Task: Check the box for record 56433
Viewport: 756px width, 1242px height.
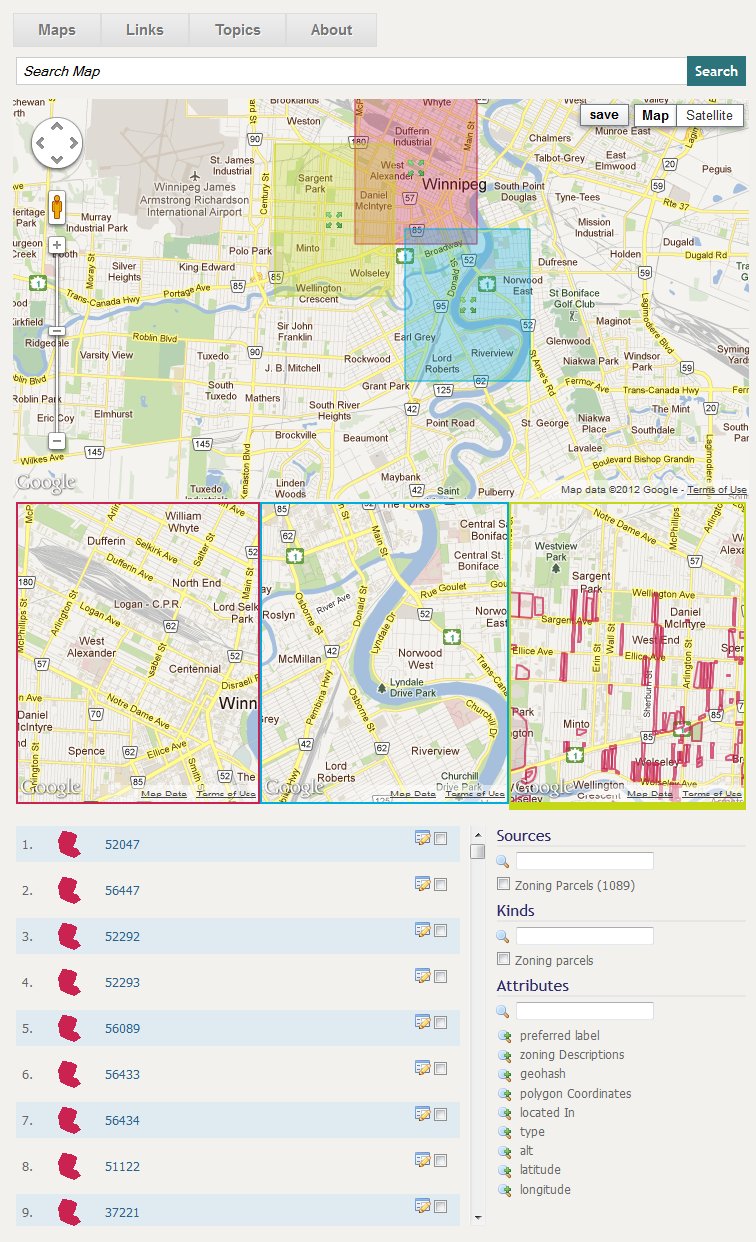Action: click(441, 1069)
